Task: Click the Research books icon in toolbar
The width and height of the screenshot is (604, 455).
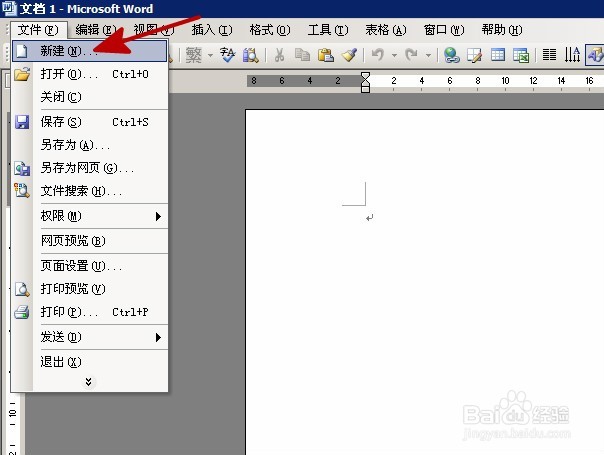Action: pos(250,55)
